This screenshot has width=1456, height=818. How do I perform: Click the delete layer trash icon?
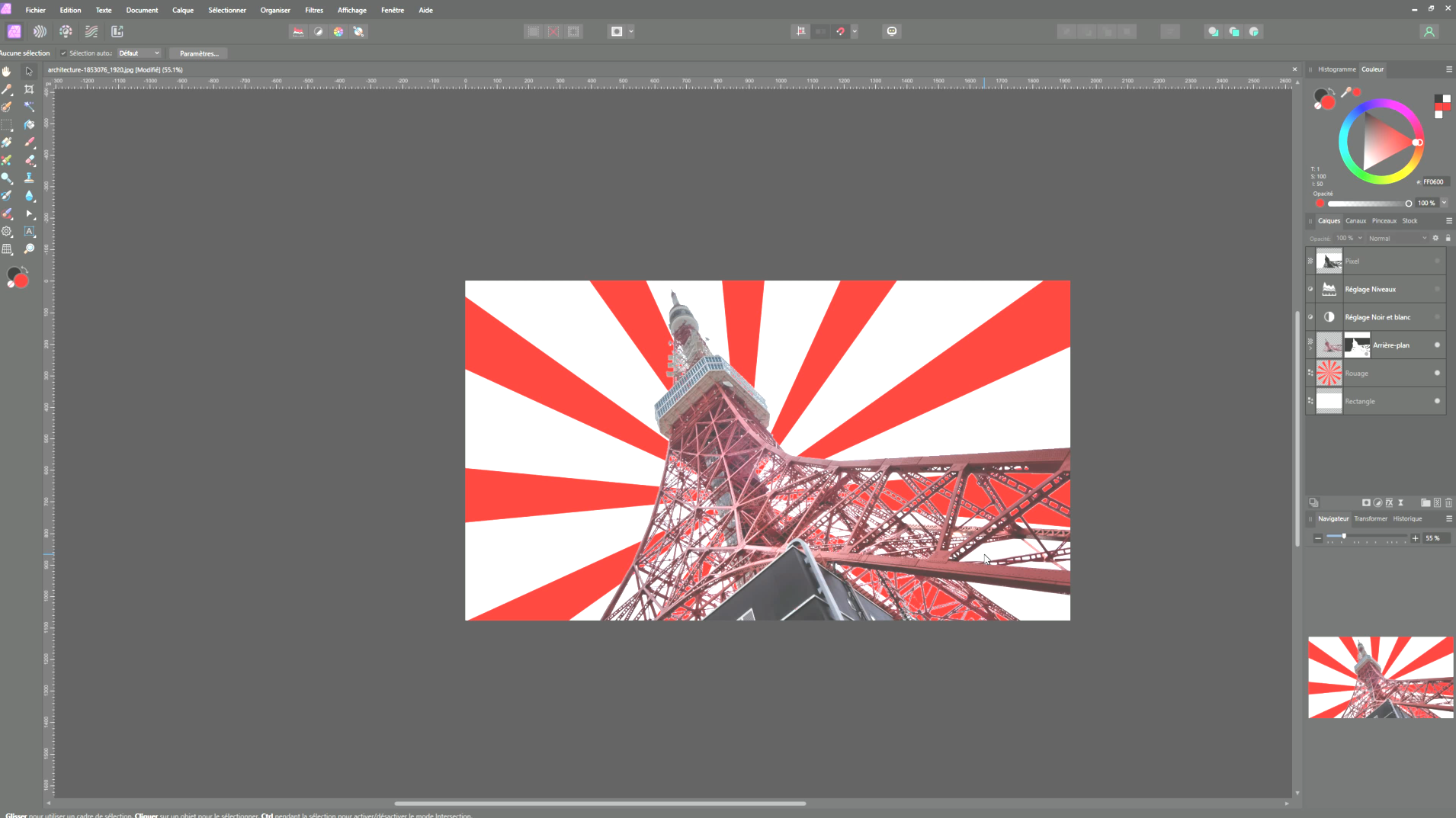[x=1448, y=503]
